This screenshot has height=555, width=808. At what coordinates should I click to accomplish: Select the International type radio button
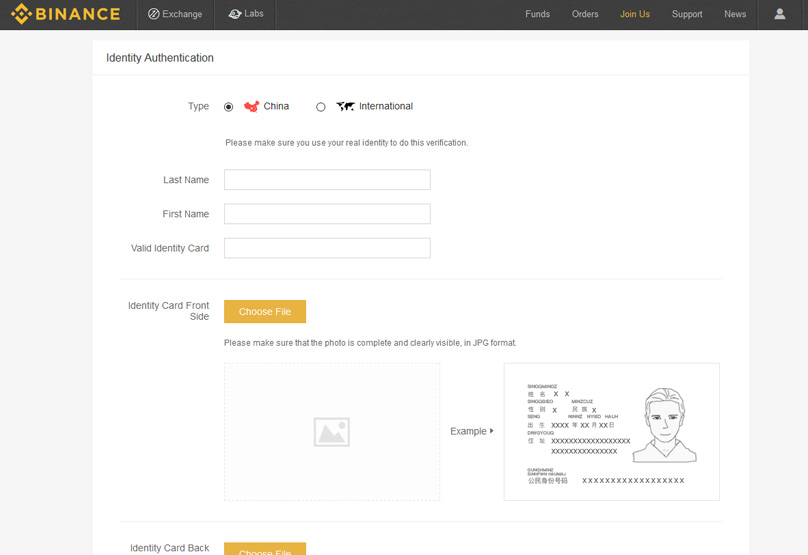tap(321, 107)
